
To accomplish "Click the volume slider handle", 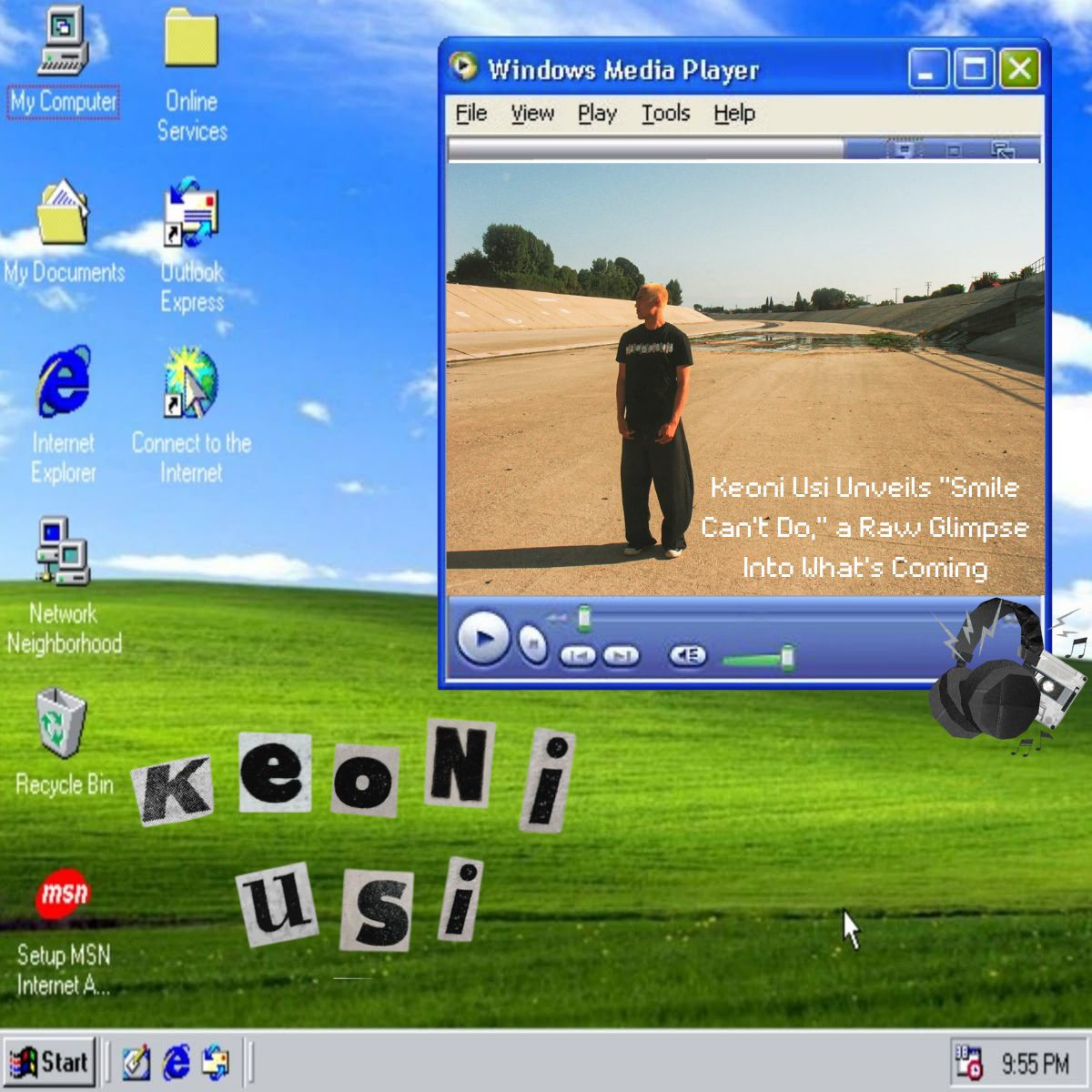I will coord(788,657).
